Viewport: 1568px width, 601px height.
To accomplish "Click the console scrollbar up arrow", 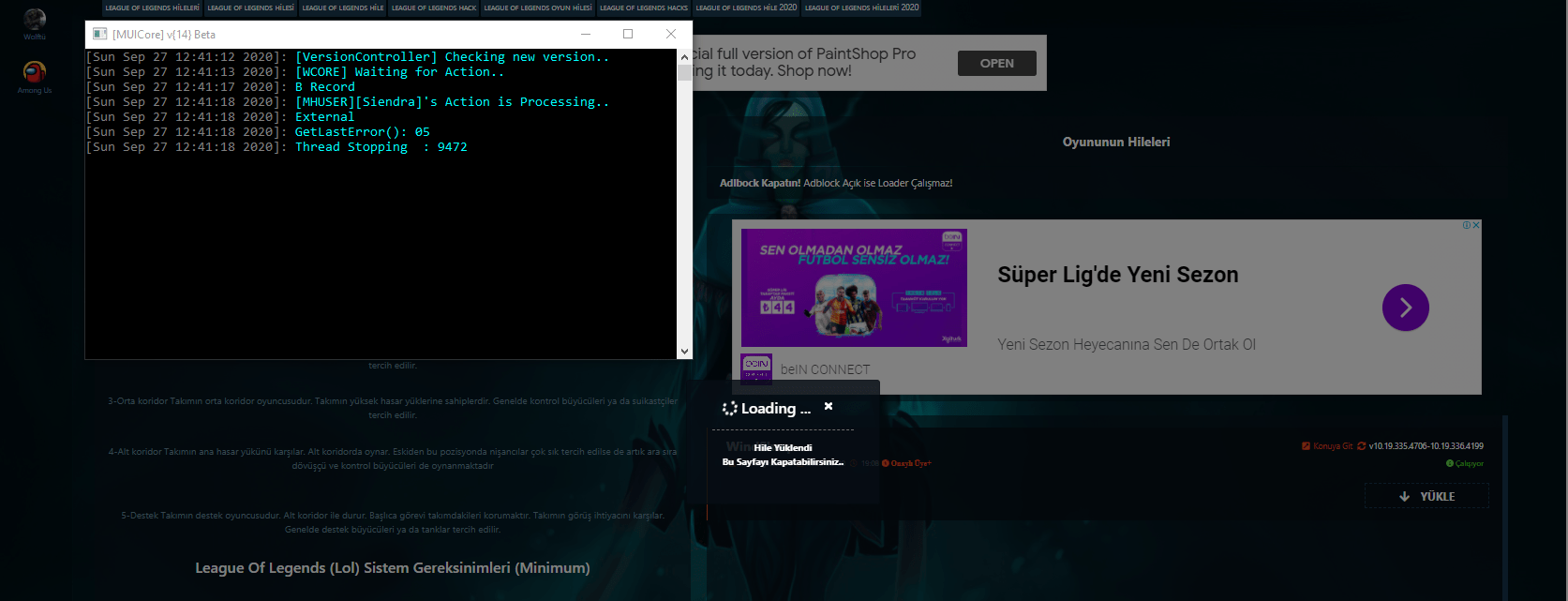I will pyautogui.click(x=684, y=57).
